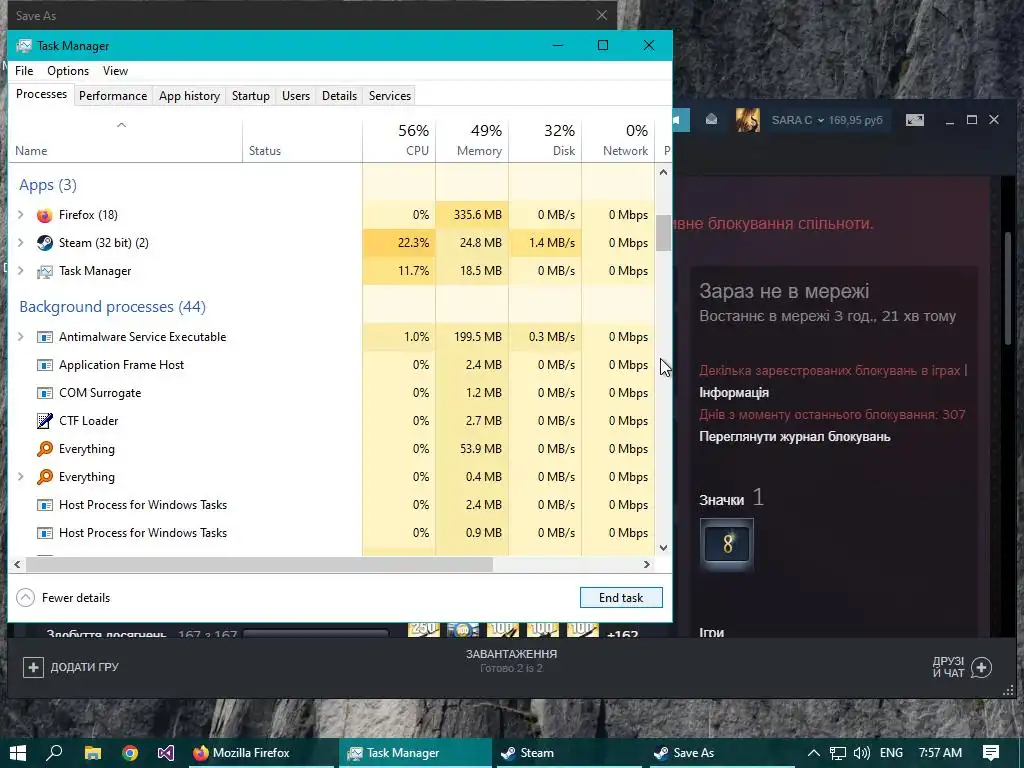
Task: Expand the Task Manager process row
Action: [20, 271]
